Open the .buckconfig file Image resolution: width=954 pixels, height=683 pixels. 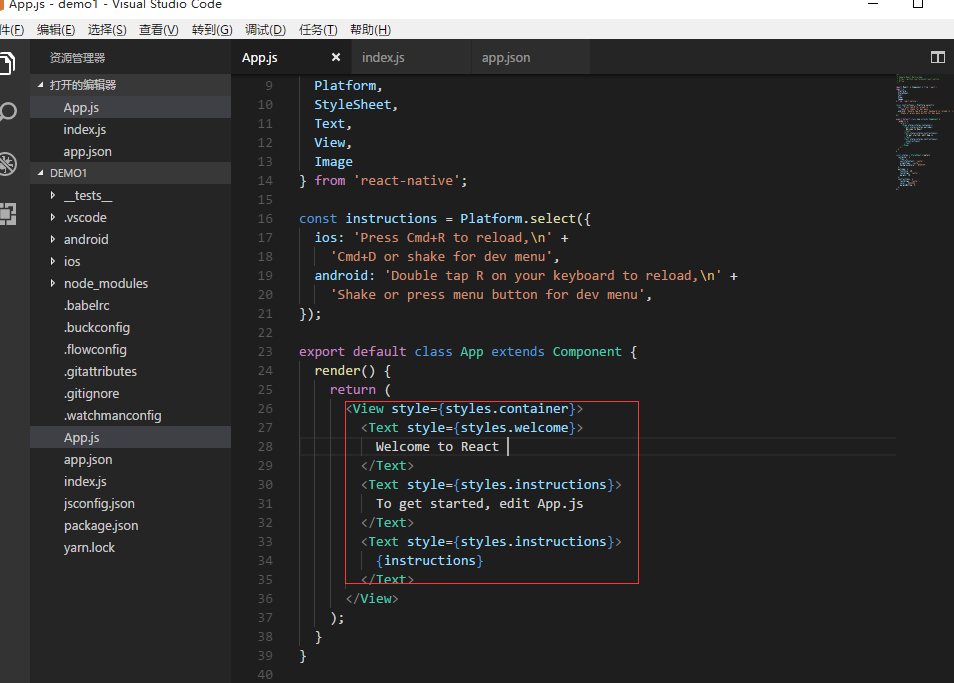pyautogui.click(x=130, y=327)
